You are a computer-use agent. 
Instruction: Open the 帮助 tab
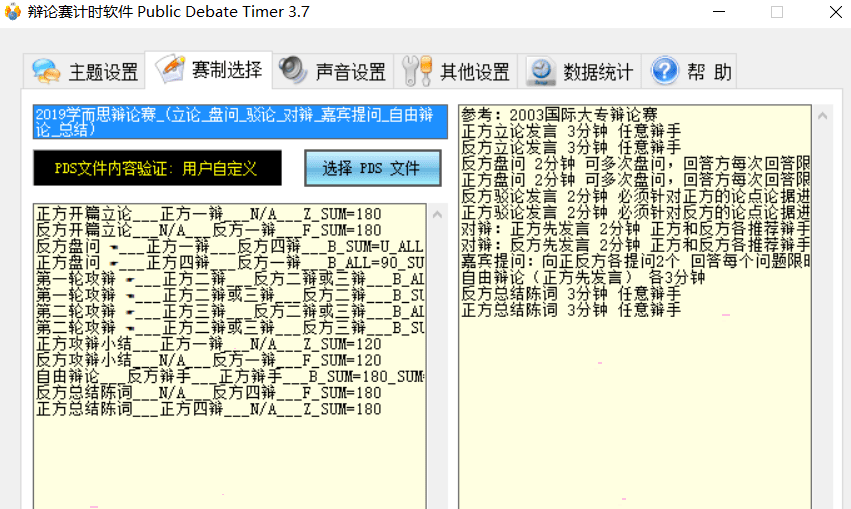coord(689,71)
